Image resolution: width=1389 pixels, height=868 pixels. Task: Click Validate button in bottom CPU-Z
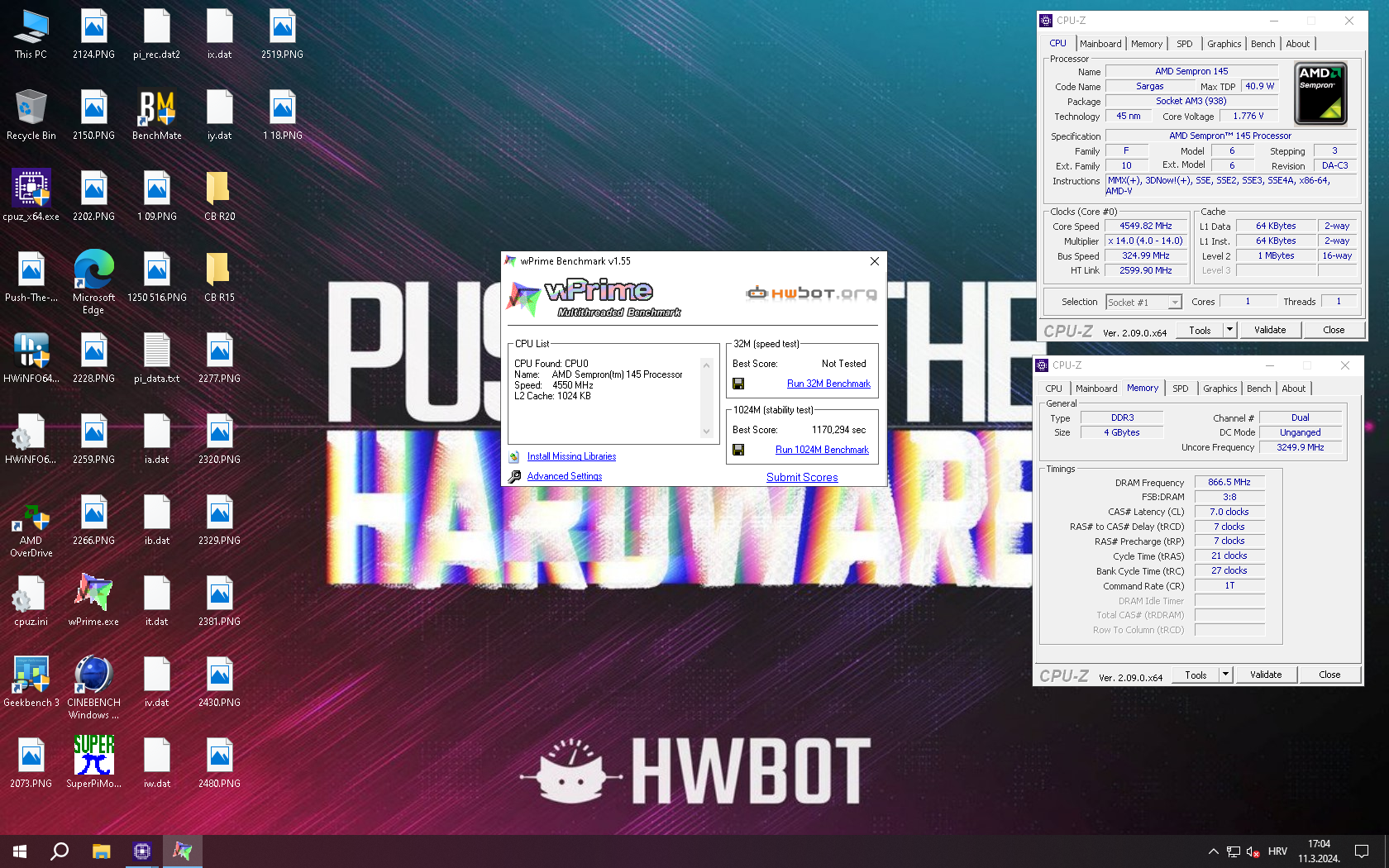tap(1266, 674)
